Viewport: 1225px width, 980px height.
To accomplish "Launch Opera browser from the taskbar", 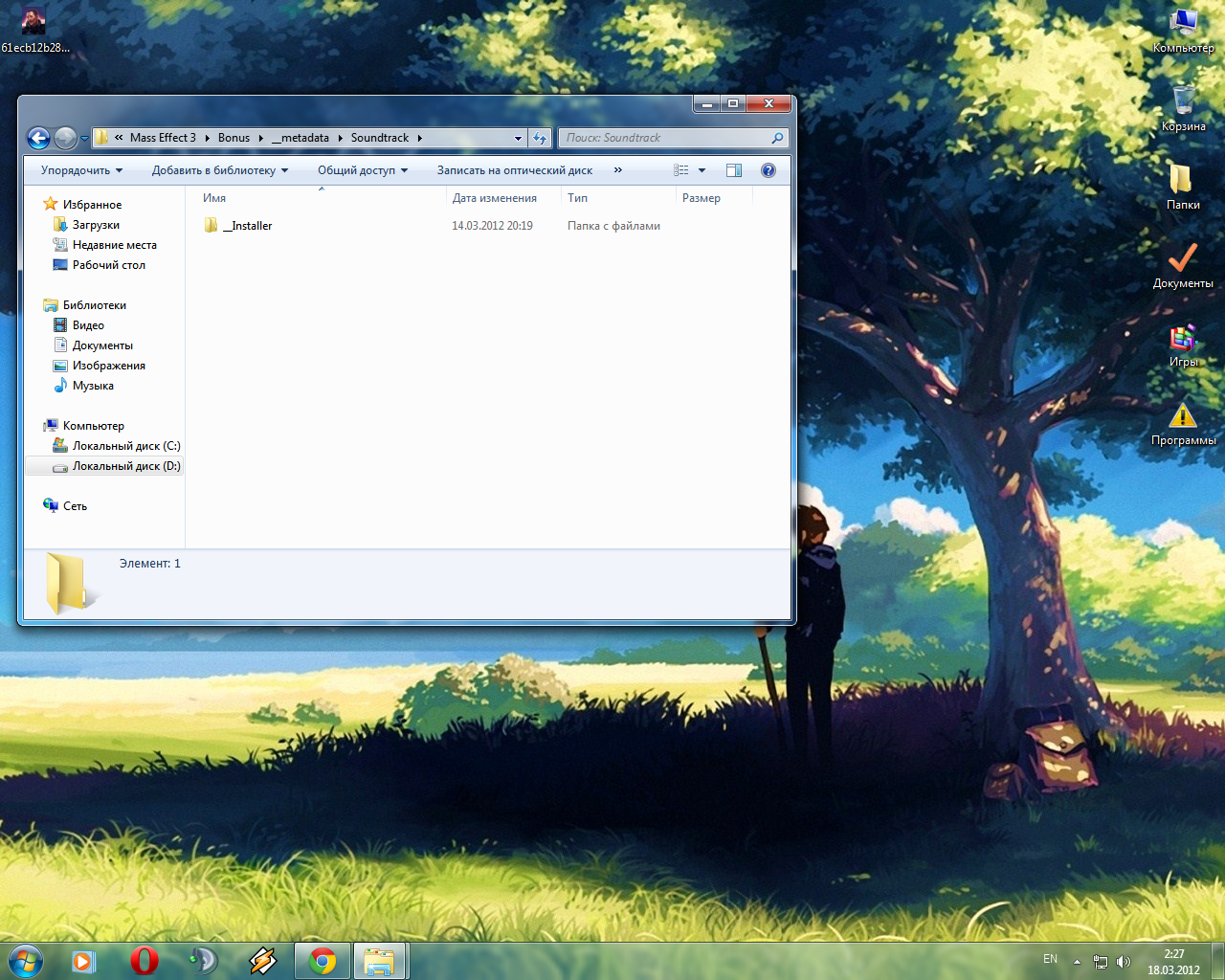I will [x=144, y=961].
